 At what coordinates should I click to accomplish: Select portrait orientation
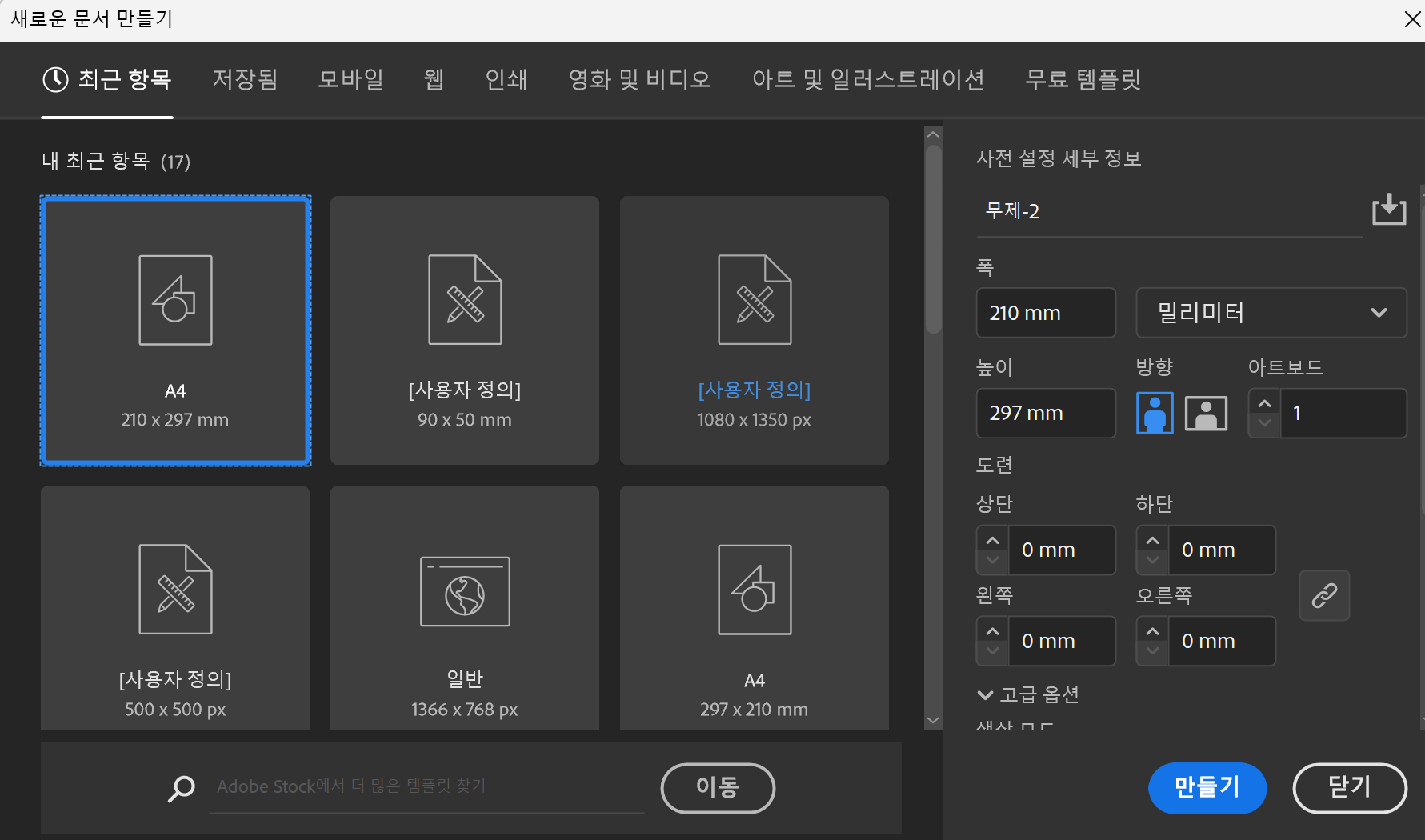point(1155,413)
